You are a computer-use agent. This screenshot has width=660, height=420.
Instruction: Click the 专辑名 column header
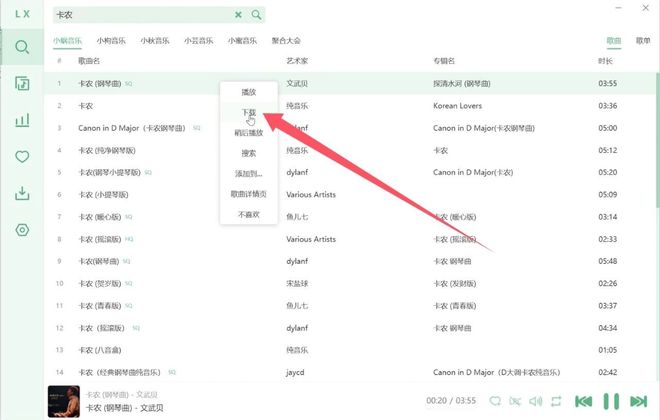tap(444, 61)
